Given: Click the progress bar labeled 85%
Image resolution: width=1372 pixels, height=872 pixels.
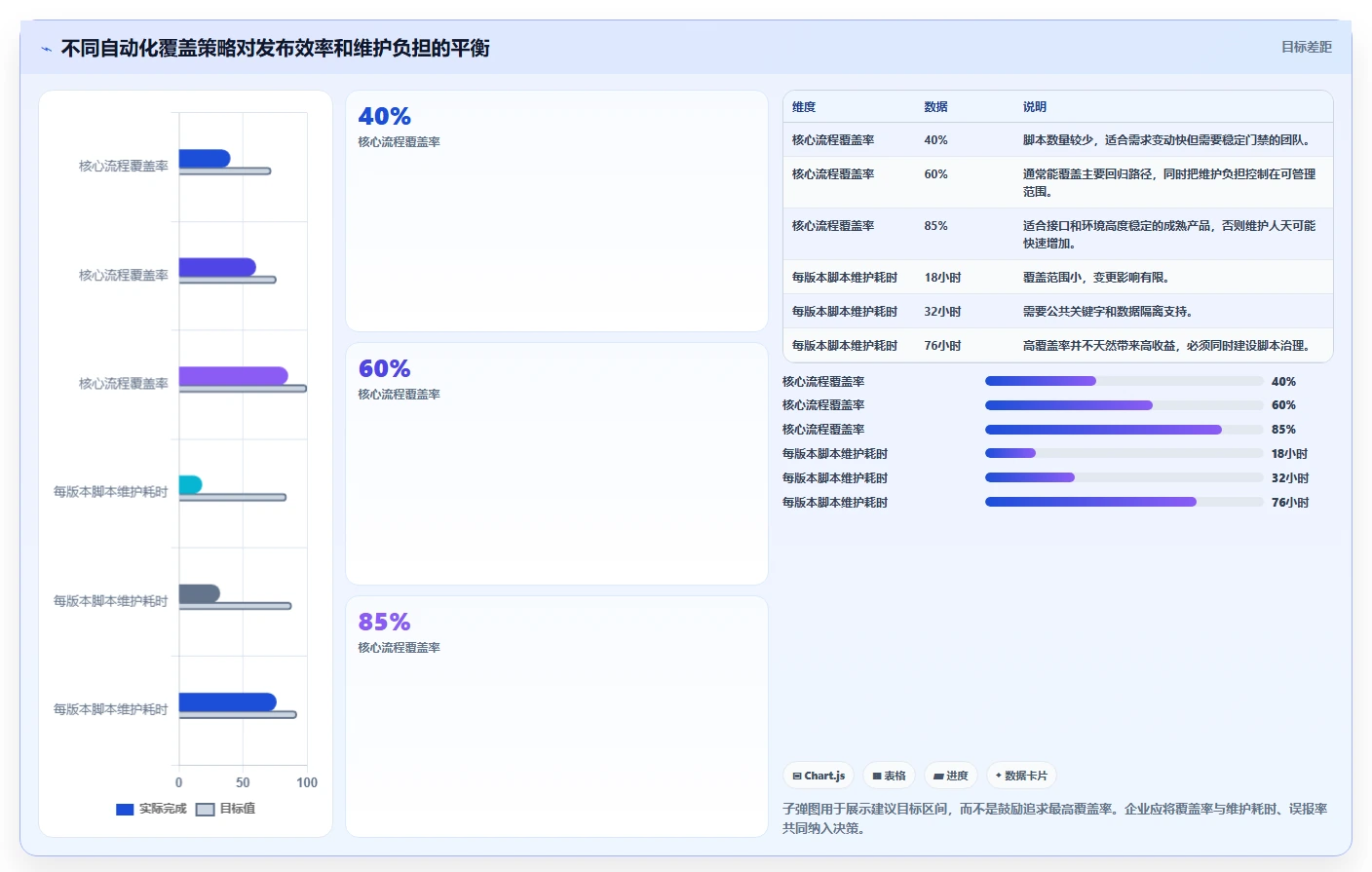Looking at the screenshot, I should (x=1124, y=430).
